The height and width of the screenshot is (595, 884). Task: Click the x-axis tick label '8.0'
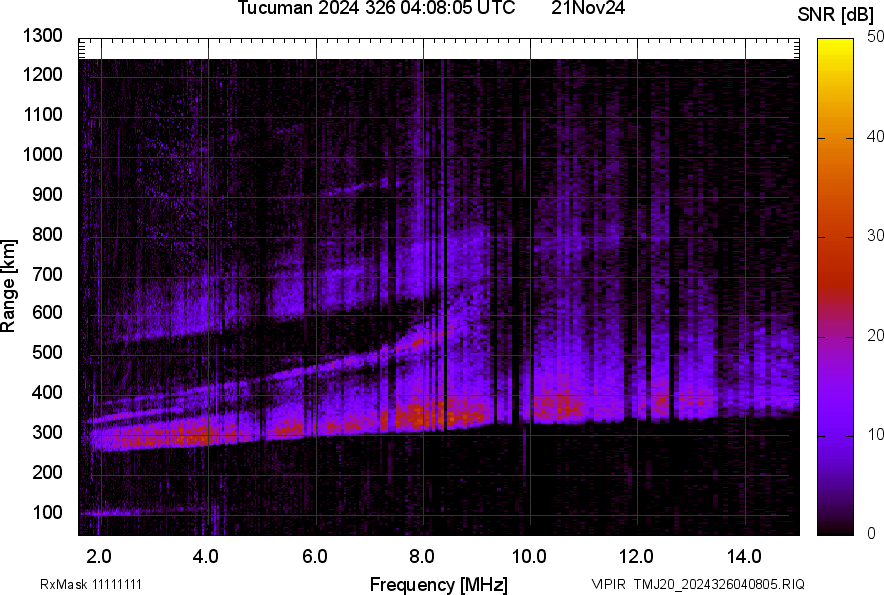(x=422, y=556)
